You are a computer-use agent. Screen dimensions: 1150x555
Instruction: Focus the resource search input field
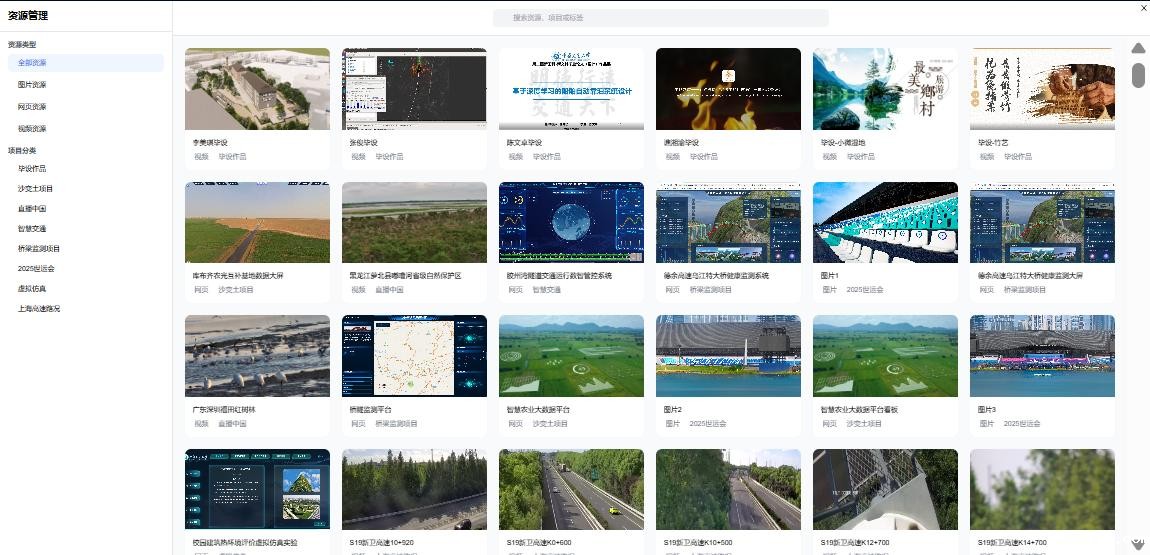point(660,18)
